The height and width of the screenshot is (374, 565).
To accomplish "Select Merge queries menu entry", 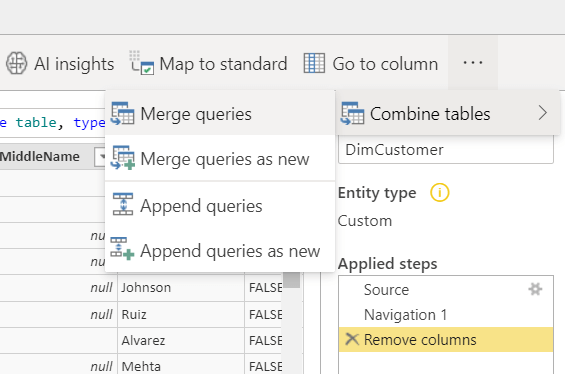I will point(220,114).
